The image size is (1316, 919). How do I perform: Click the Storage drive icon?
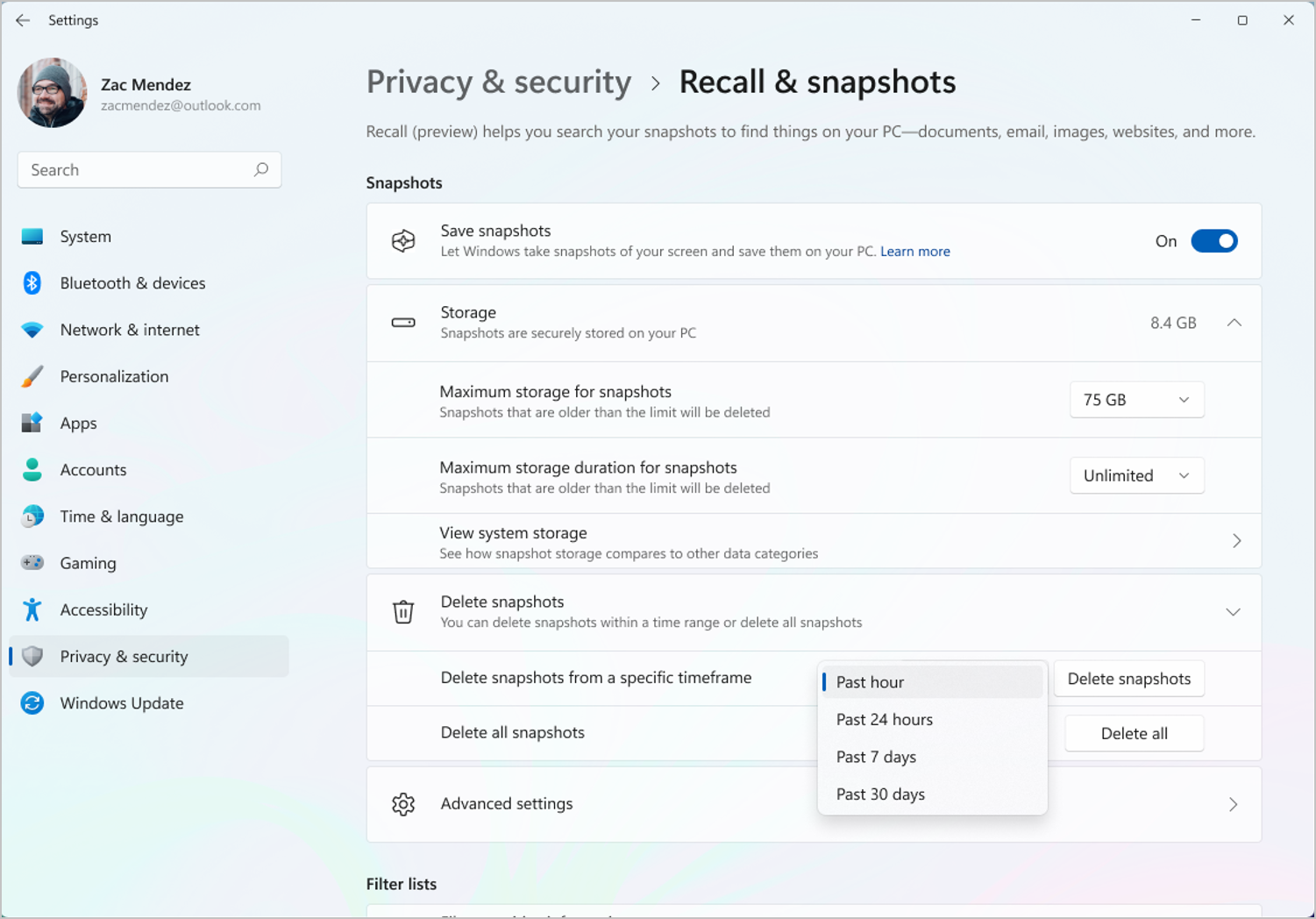click(403, 323)
